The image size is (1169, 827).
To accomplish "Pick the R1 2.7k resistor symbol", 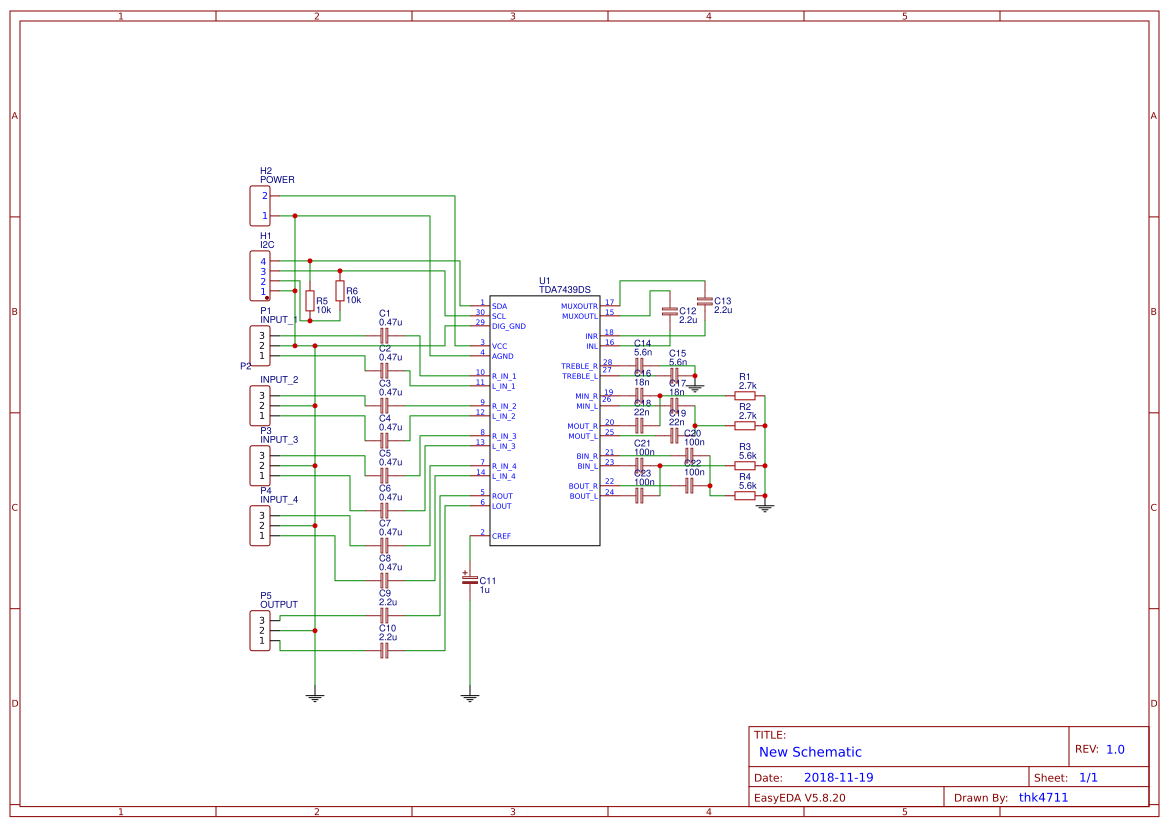I will click(745, 396).
